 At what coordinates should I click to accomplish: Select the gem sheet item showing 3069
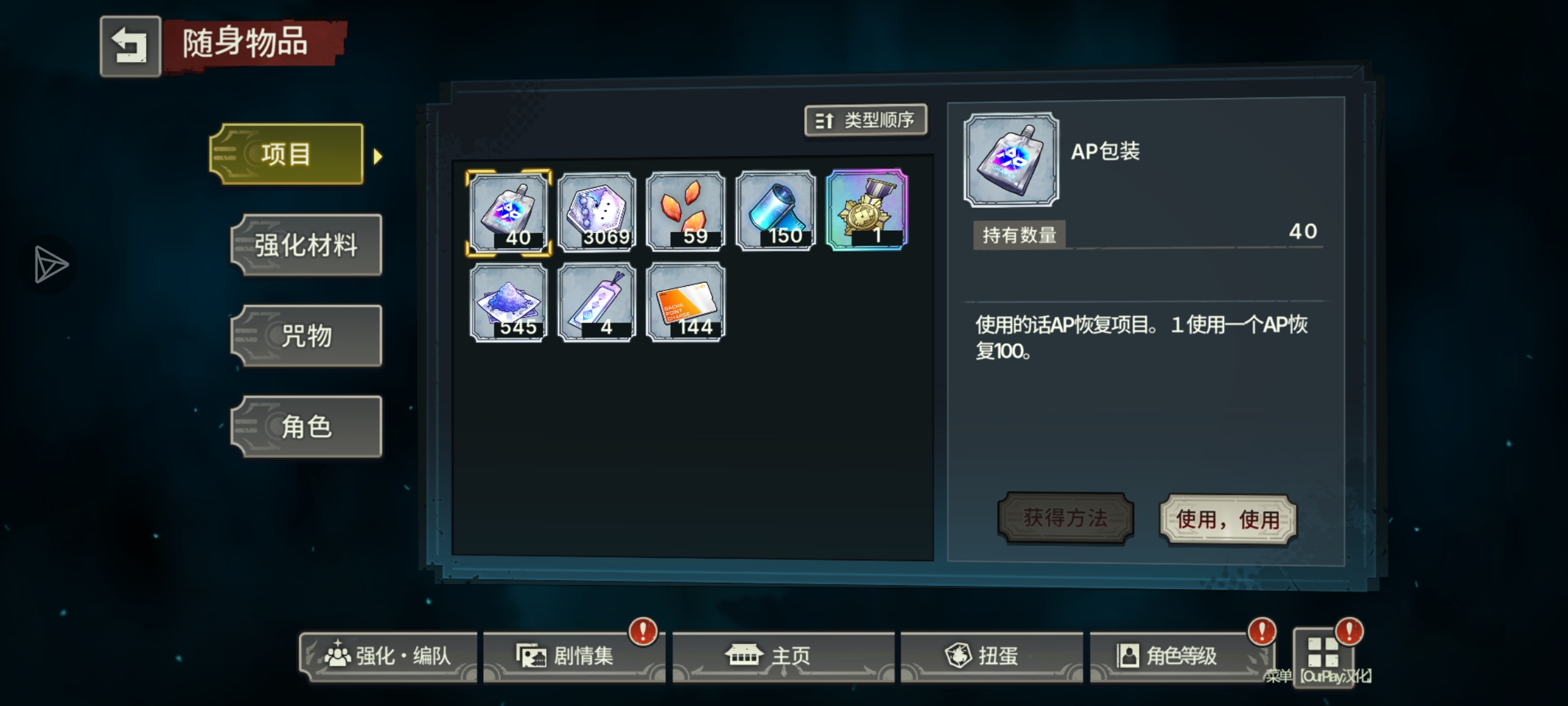click(597, 212)
